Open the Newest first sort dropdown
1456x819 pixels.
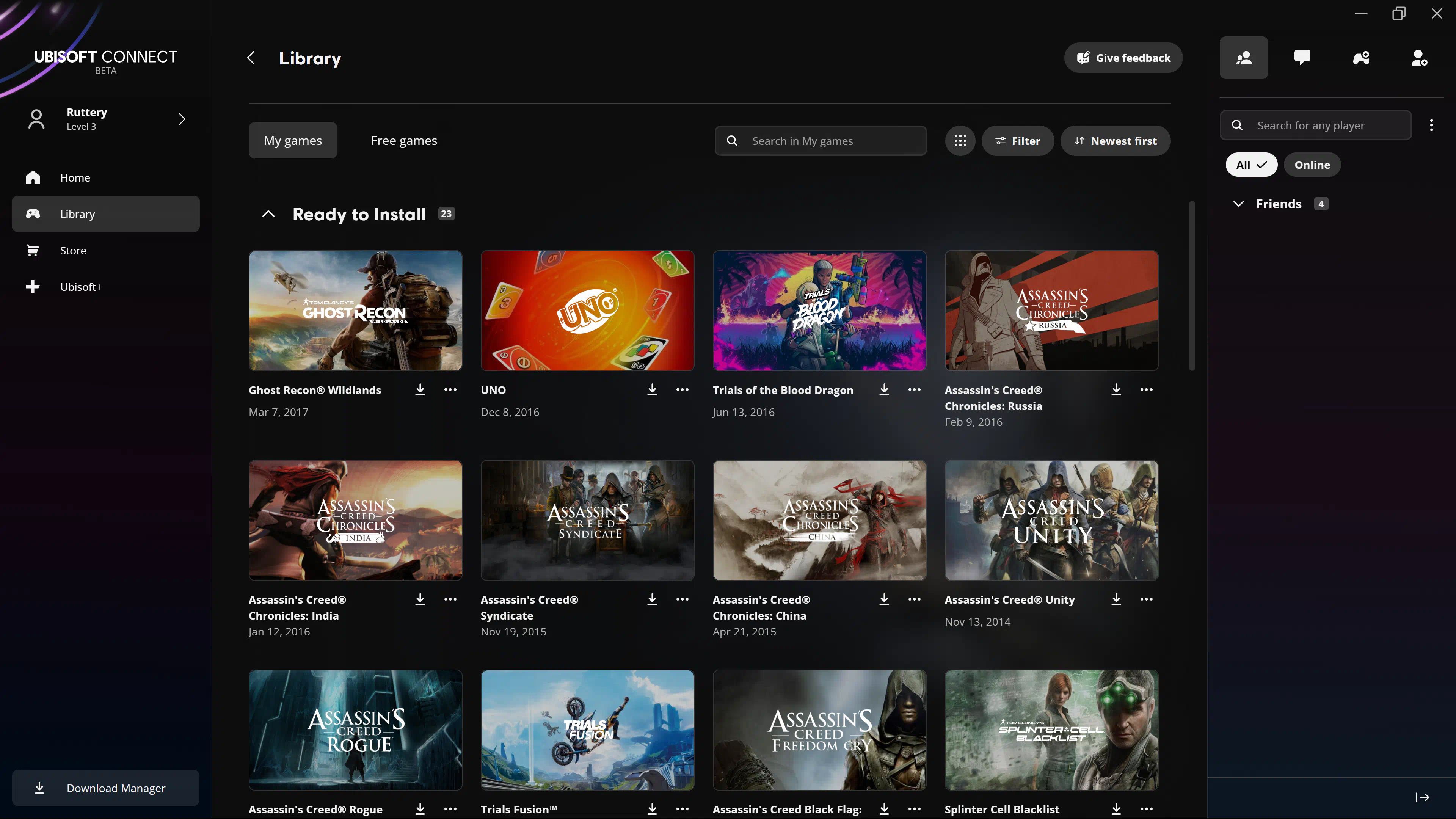pos(1115,141)
